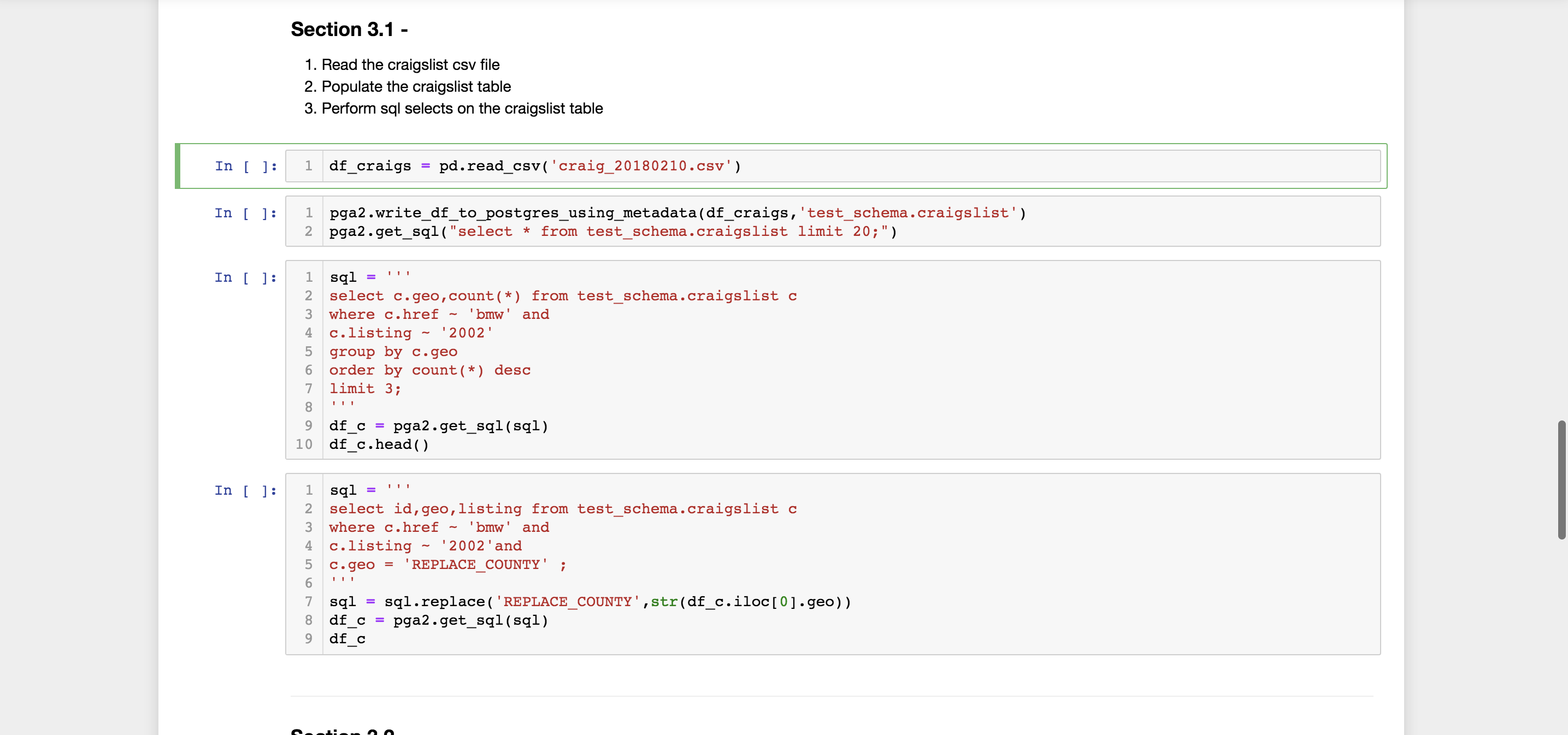Click the final df_c output line
Viewport: 1568px width, 735px height.
tap(347, 639)
